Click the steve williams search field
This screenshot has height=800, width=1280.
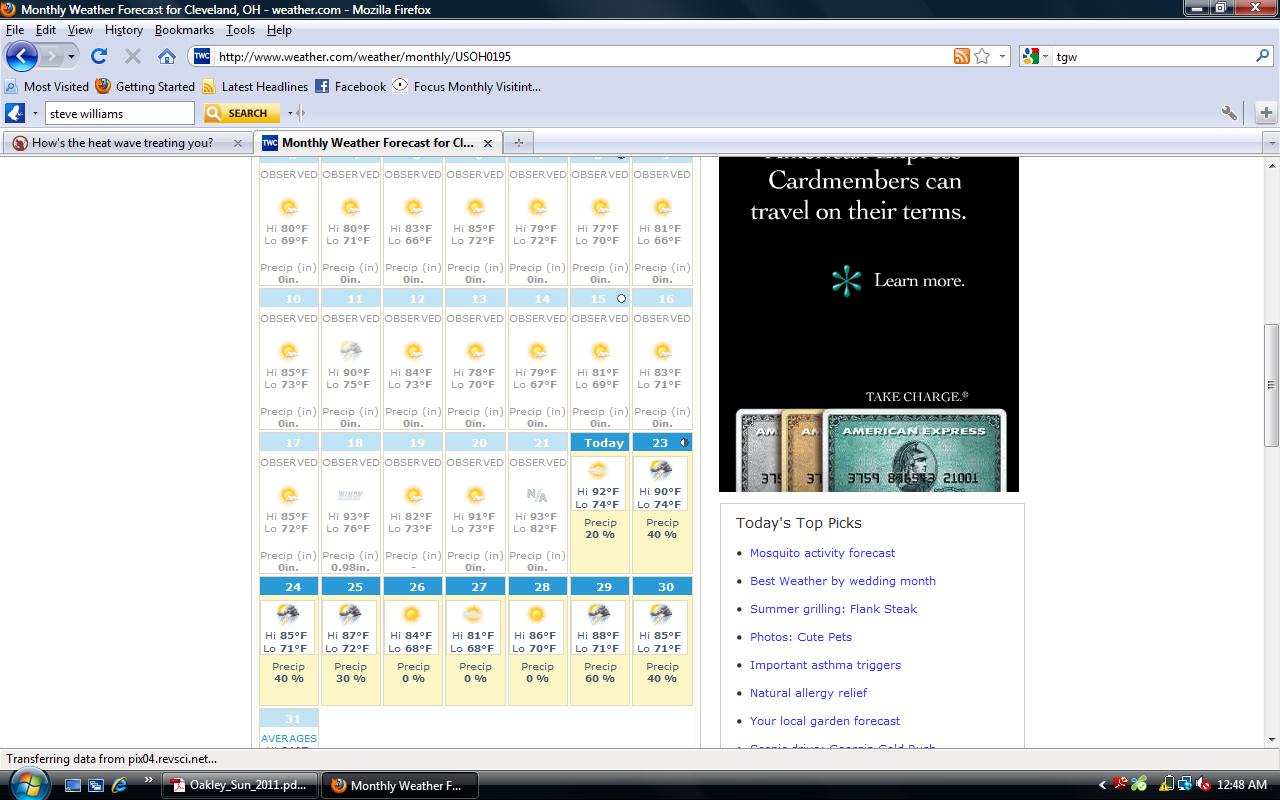click(x=120, y=113)
